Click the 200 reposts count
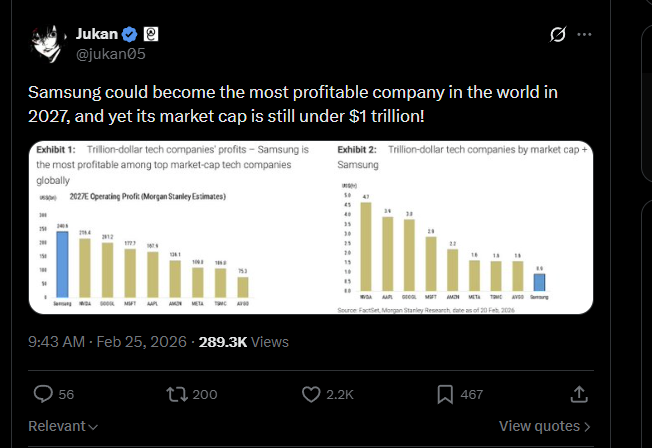The height and width of the screenshot is (448, 652). pyautogui.click(x=204, y=394)
